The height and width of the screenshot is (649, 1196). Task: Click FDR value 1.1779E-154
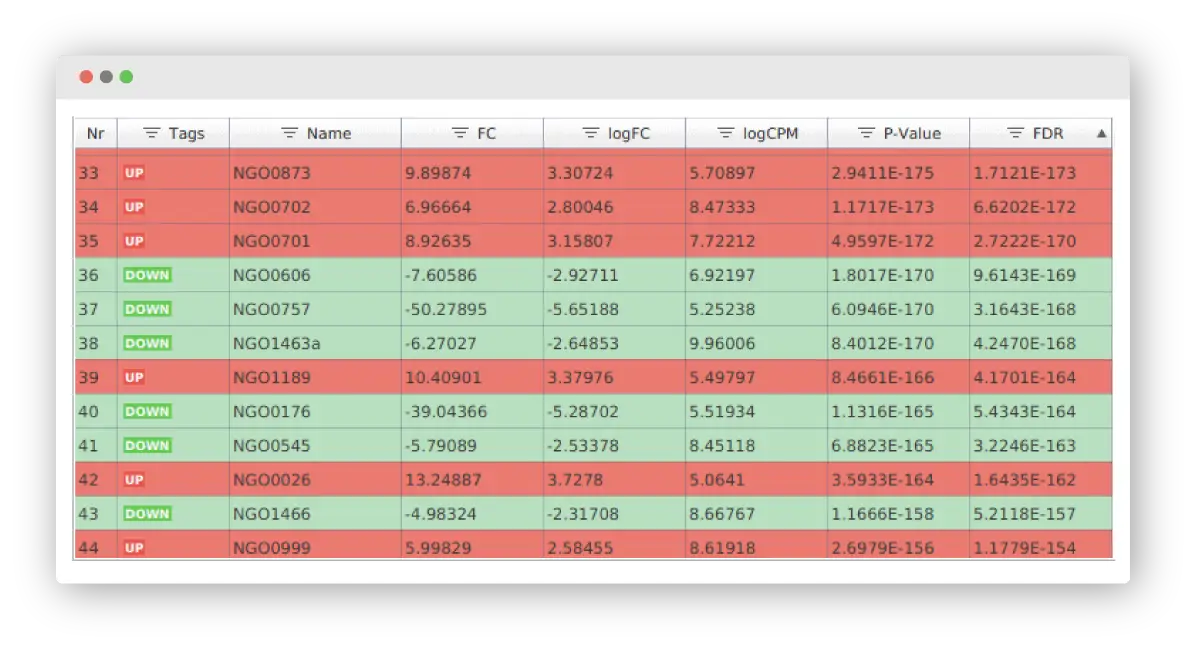(1024, 548)
